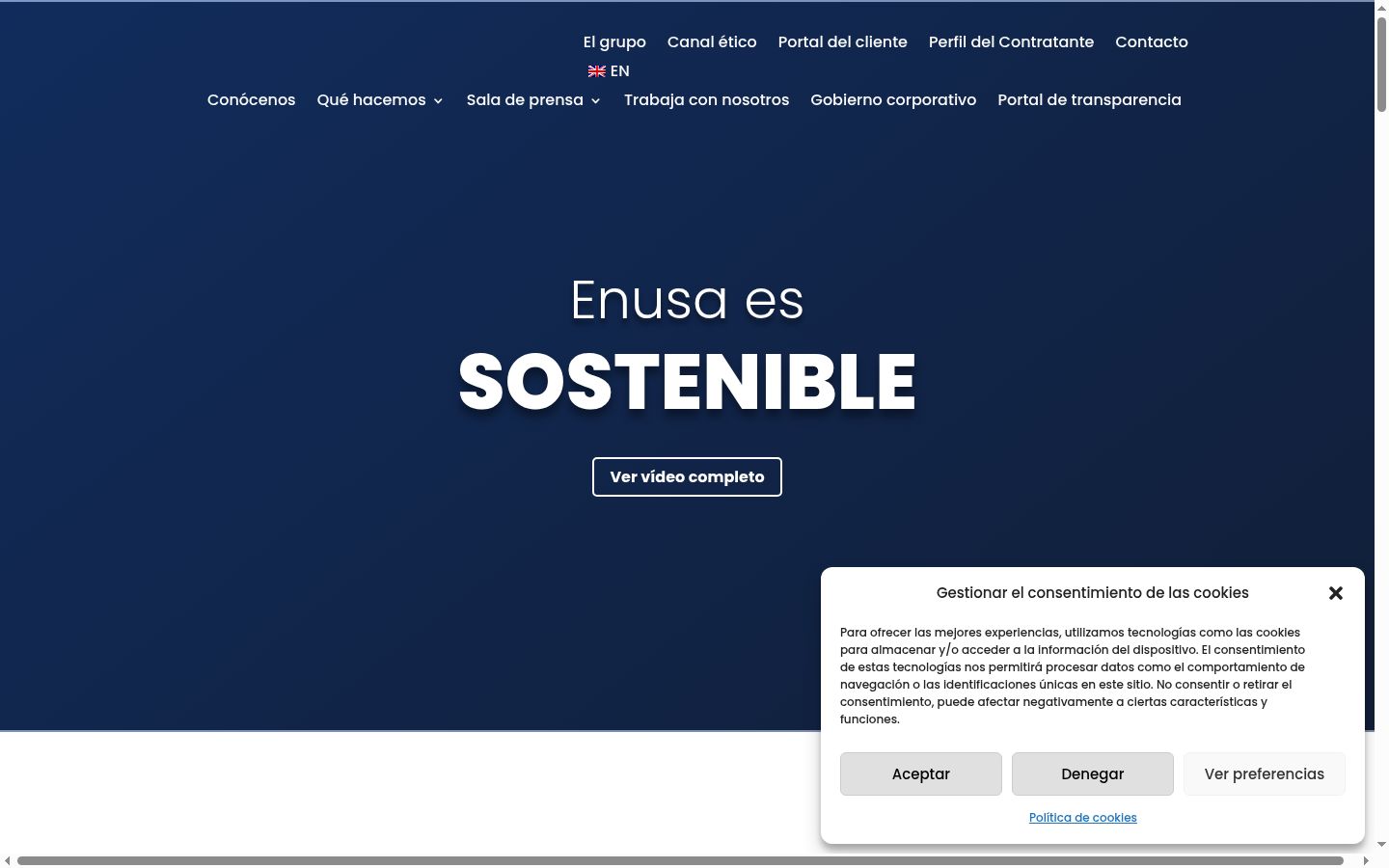The image size is (1389, 868).
Task: Click the scroll left arrow
Action: tap(8, 860)
